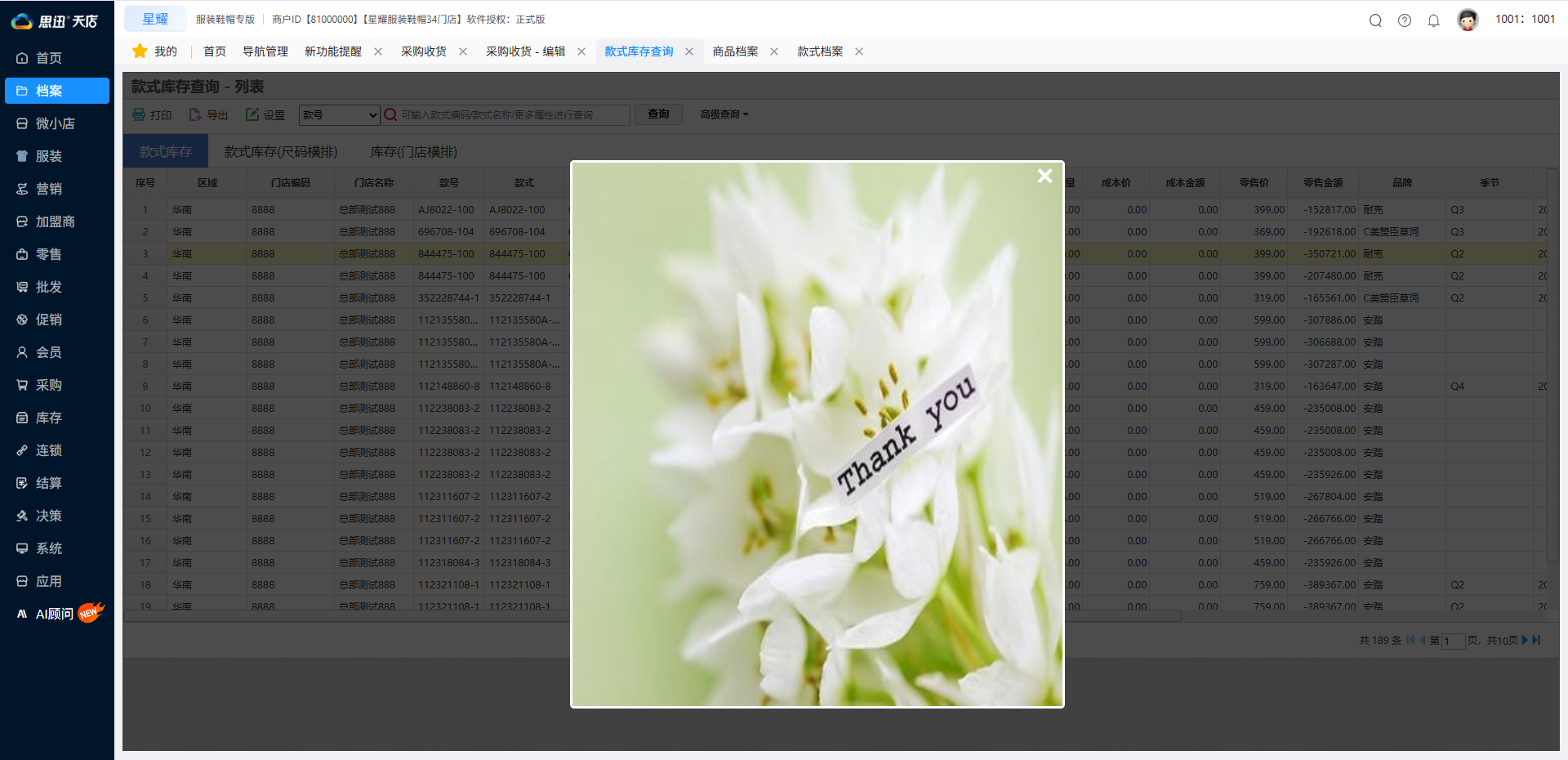The image size is (1568, 760).
Task: Open AI顾问 in the sidebar
Action: click(55, 614)
